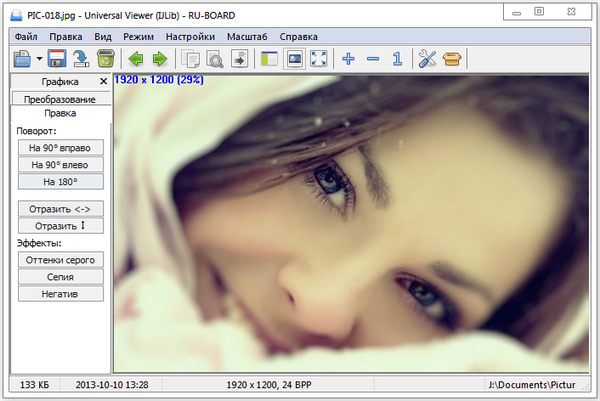600x401 pixels.
Task: Reset zoom with the blue 1 icon
Action: [397, 59]
